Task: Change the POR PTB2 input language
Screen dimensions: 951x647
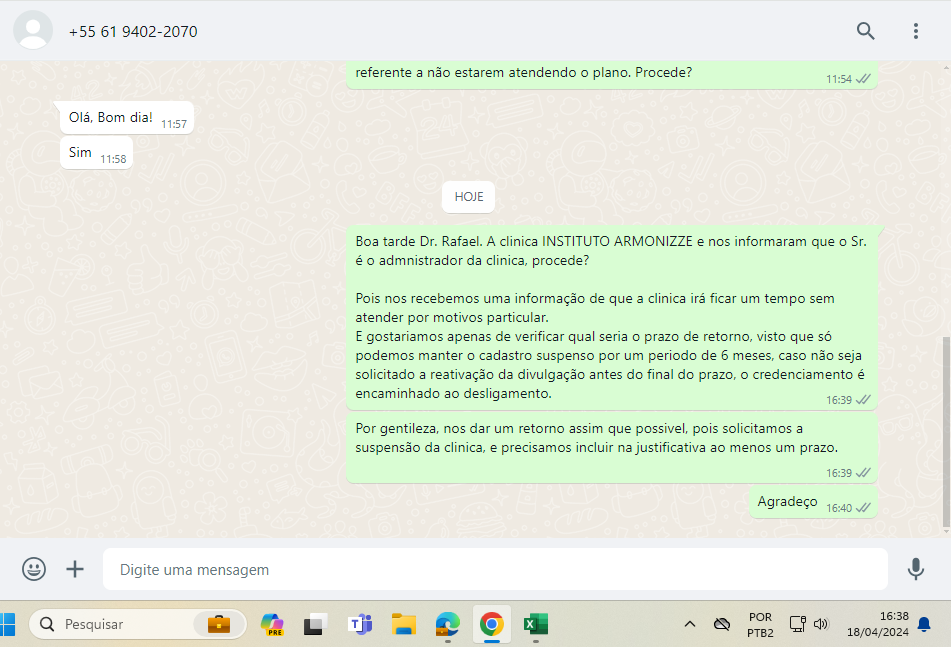Action: pos(760,625)
